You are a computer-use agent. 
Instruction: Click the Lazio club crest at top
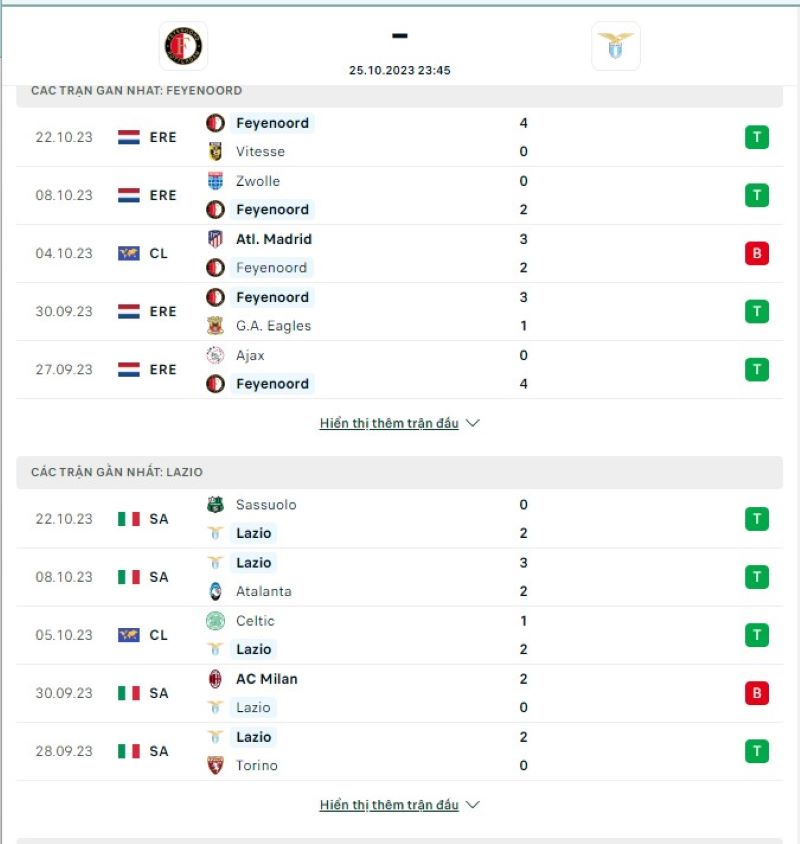(615, 44)
